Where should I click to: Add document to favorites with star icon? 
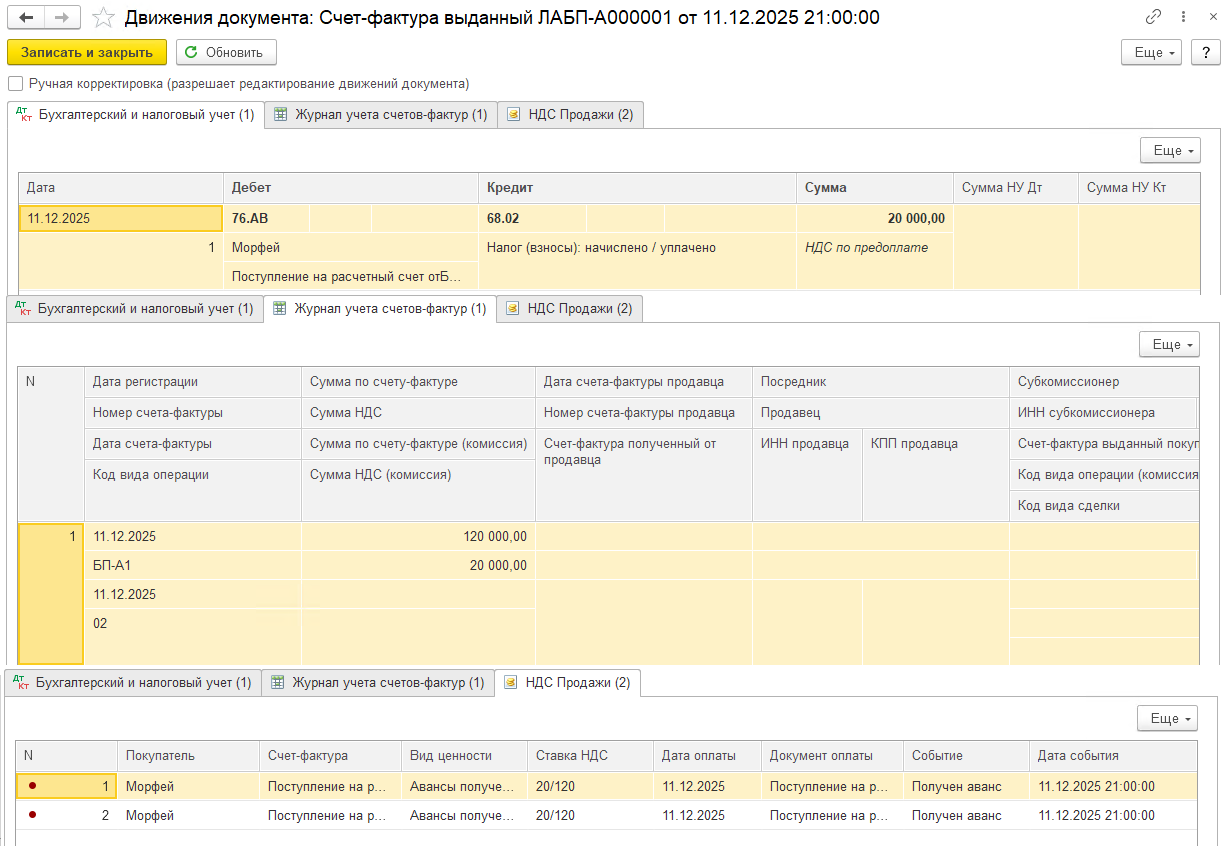pyautogui.click(x=102, y=17)
